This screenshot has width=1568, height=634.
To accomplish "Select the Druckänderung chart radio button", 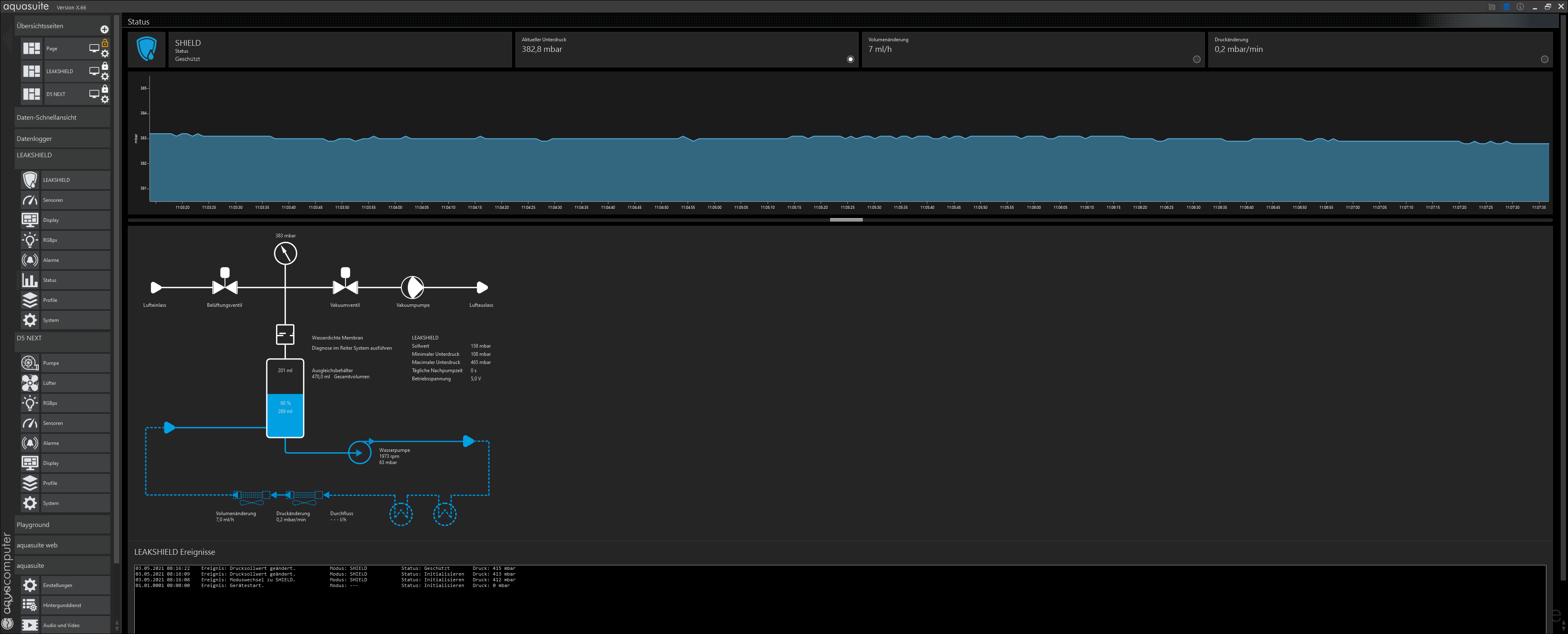I will point(1544,59).
